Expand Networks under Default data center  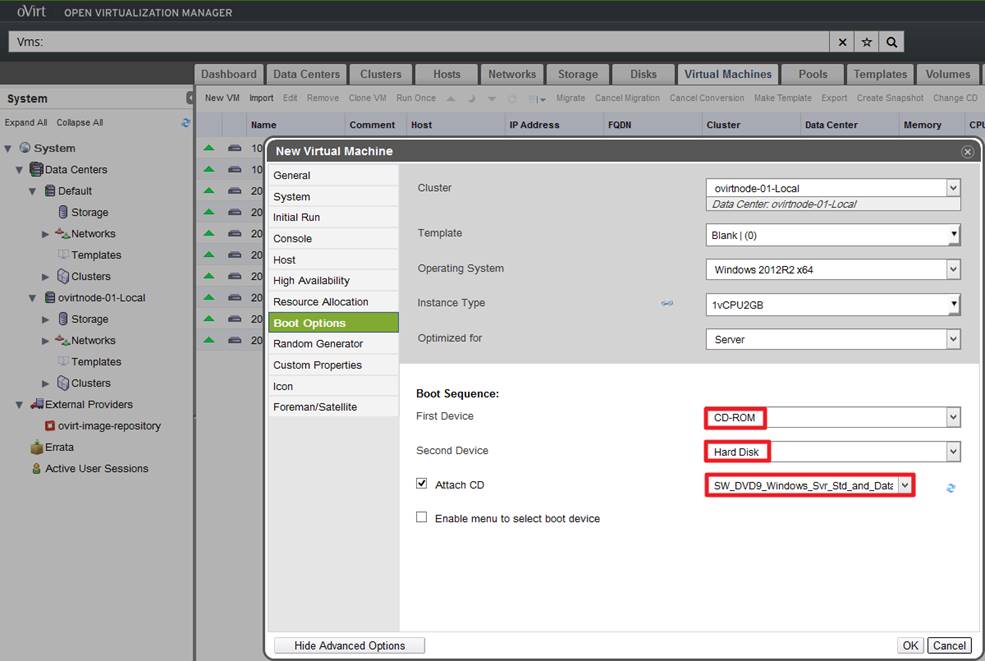click(45, 234)
